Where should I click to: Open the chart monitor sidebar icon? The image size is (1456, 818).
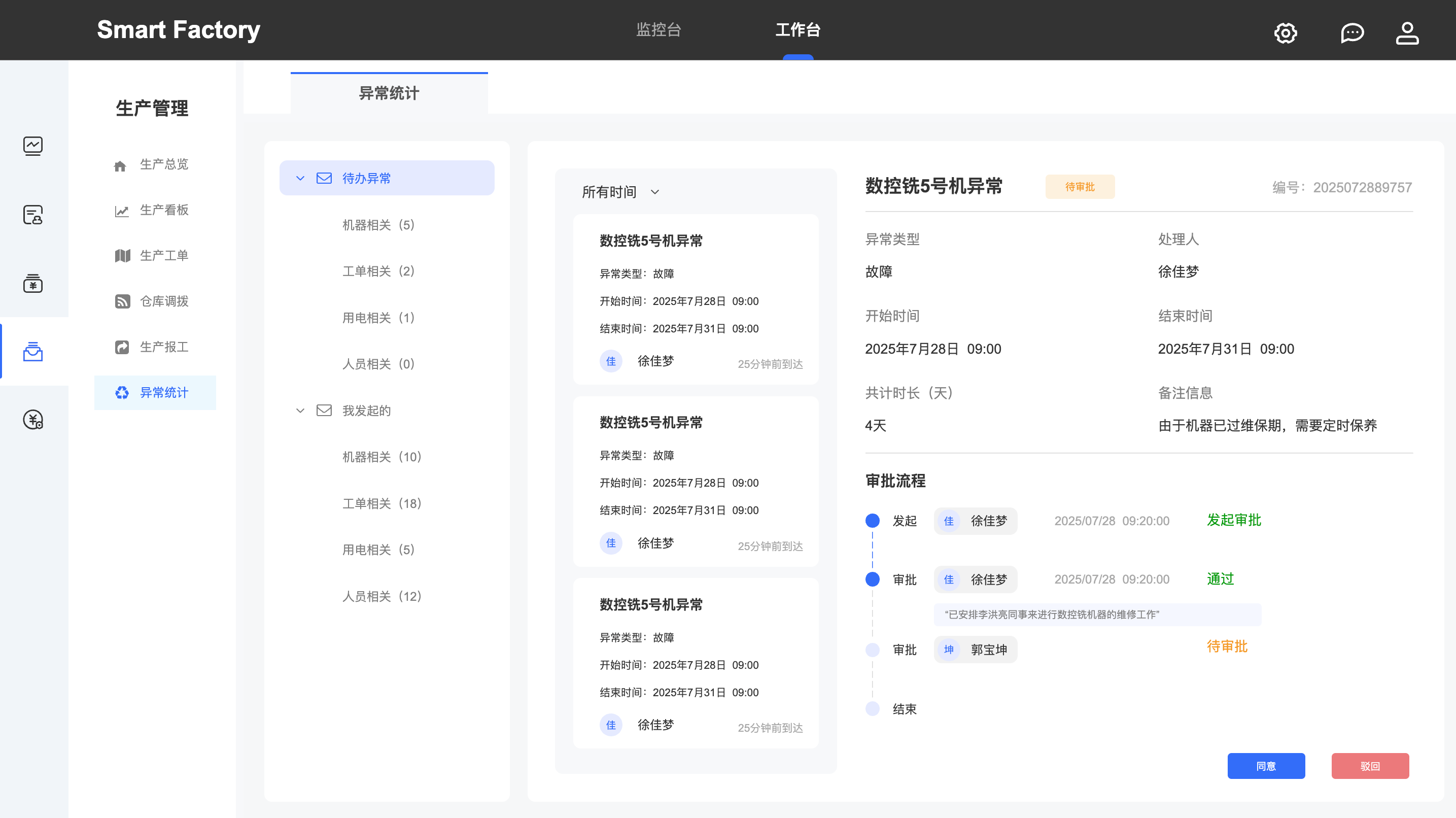point(33,146)
